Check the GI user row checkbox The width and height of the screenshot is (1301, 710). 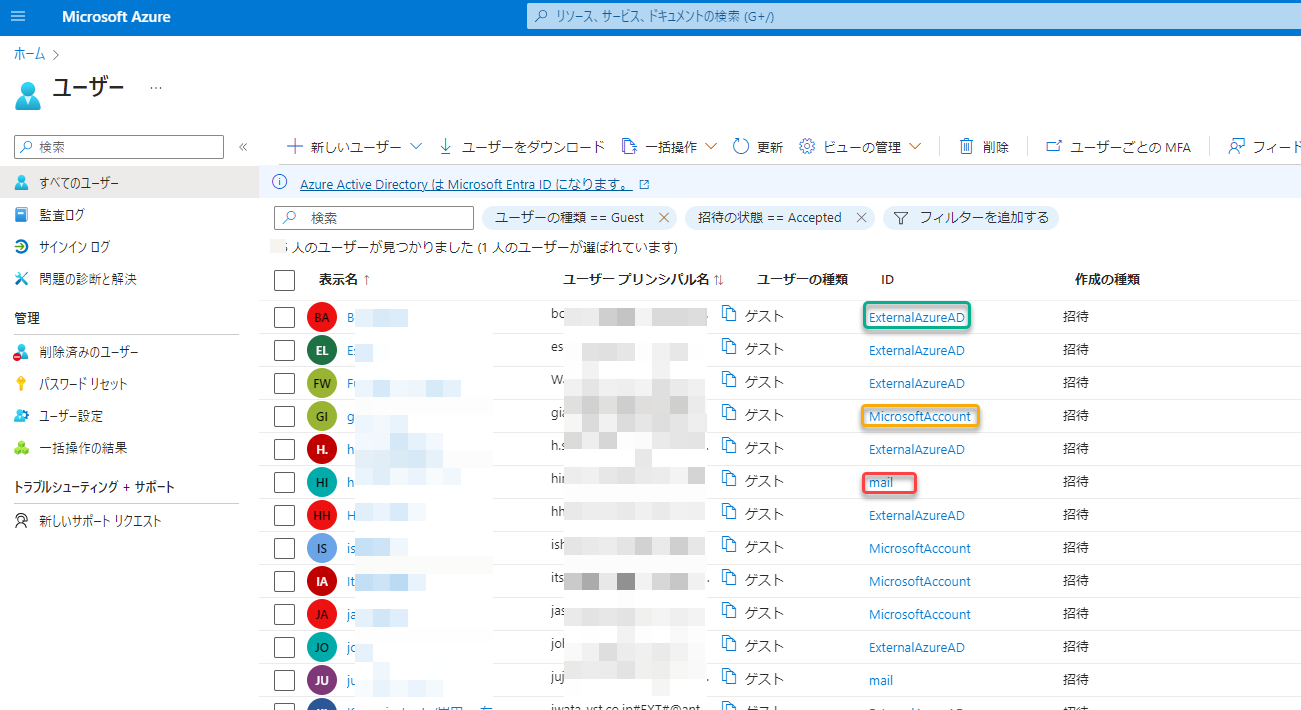click(285, 416)
